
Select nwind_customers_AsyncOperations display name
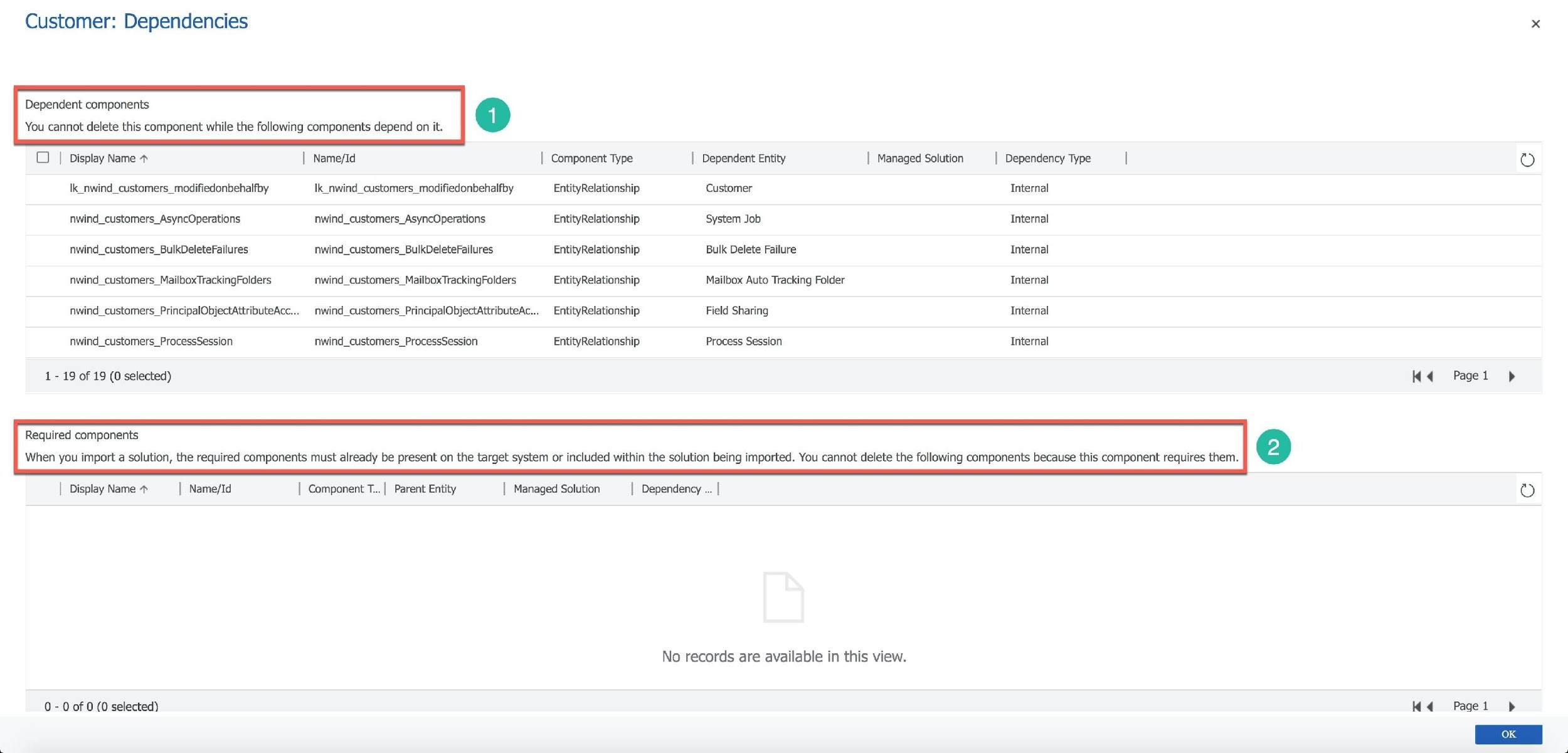(x=154, y=219)
